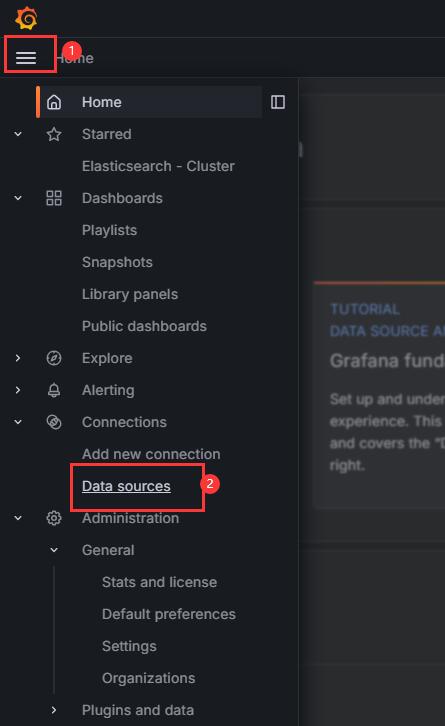
Task: Open Stats and license
Action: (159, 582)
